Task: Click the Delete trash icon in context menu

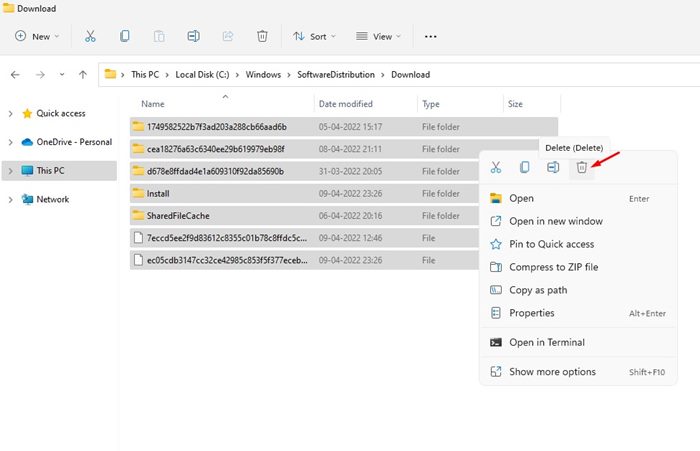Action: pyautogui.click(x=581, y=168)
